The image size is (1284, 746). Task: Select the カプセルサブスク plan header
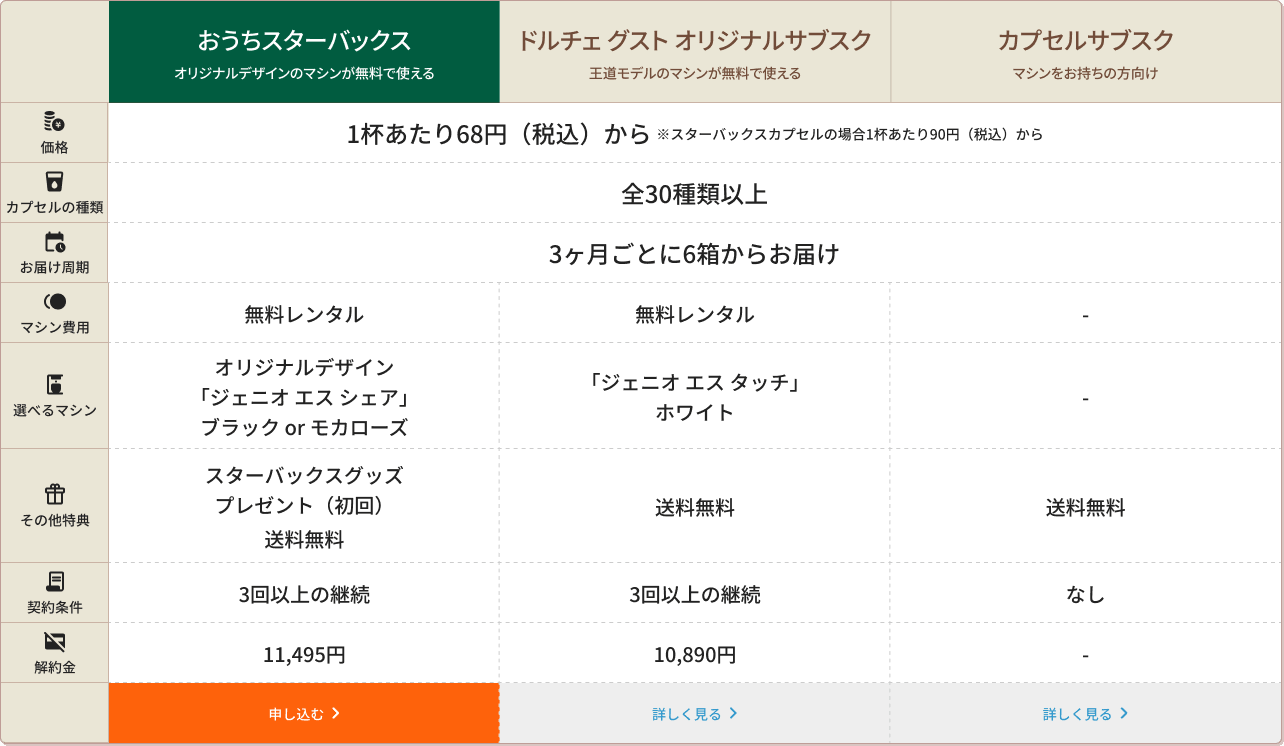[1086, 52]
